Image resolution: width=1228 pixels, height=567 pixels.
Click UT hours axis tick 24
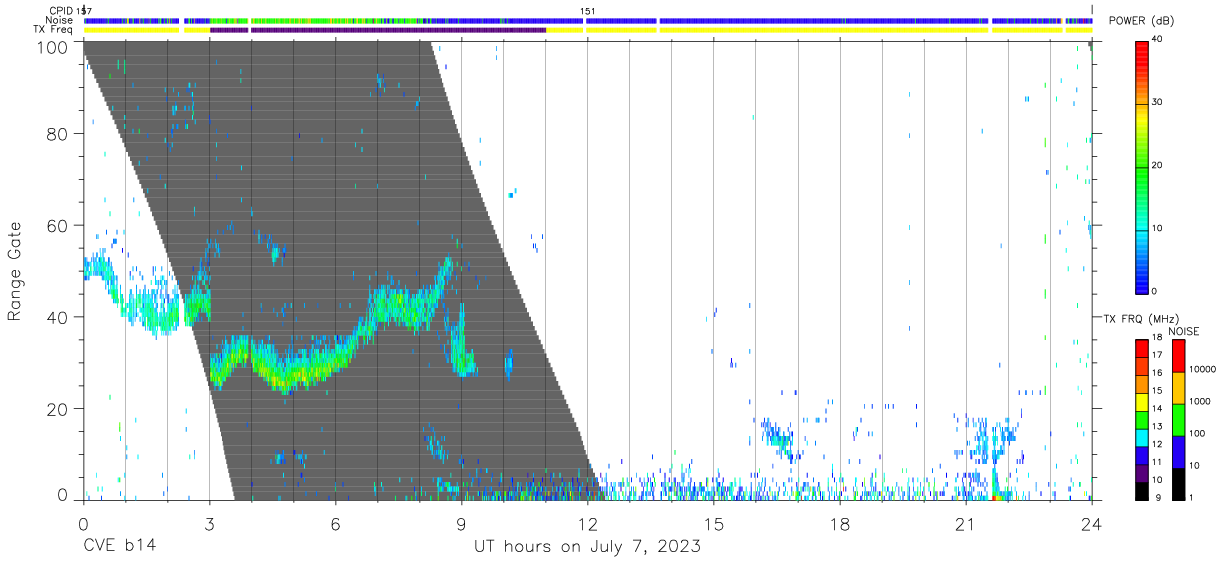click(x=1092, y=523)
